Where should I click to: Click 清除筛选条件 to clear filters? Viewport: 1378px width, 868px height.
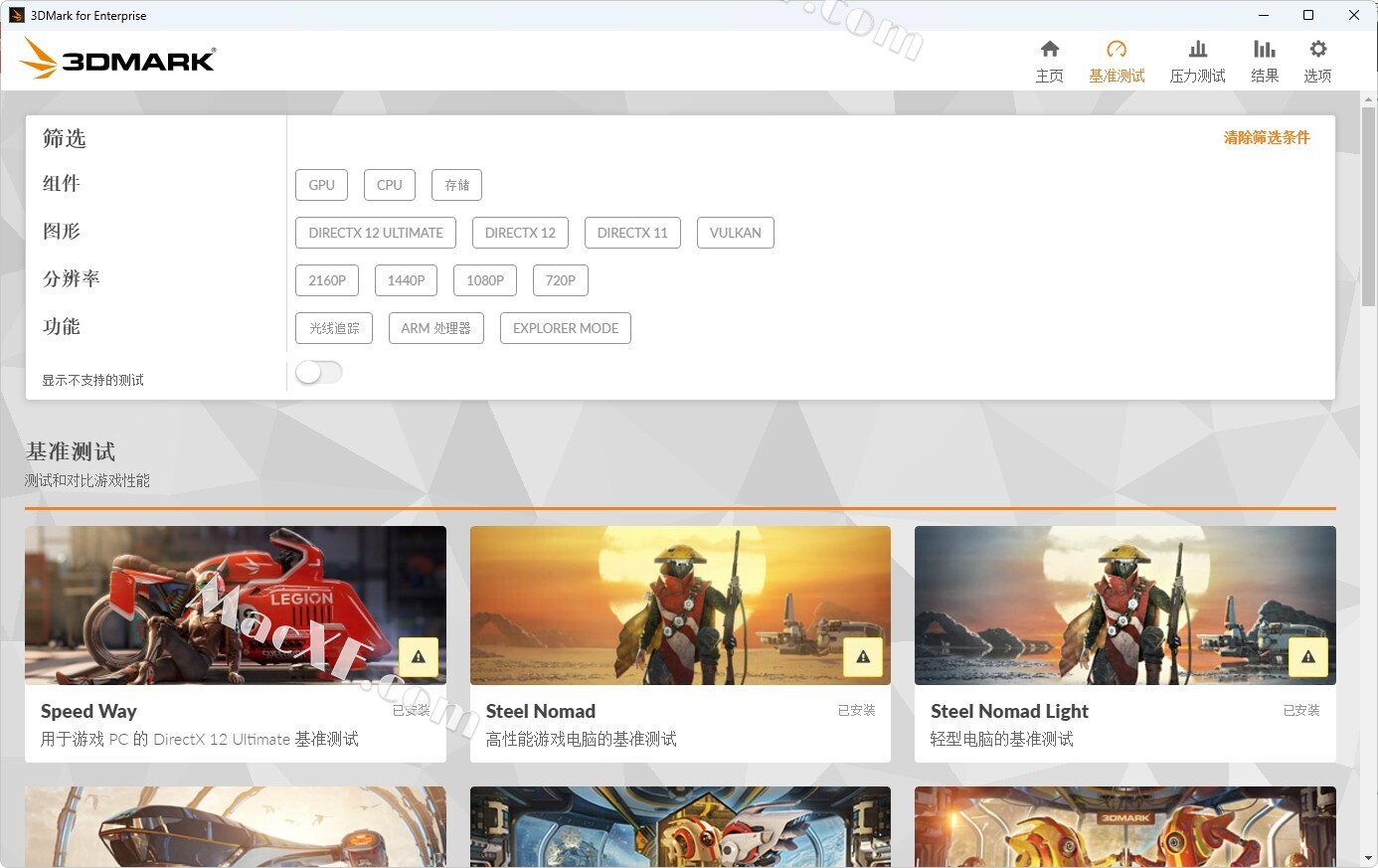(x=1266, y=137)
